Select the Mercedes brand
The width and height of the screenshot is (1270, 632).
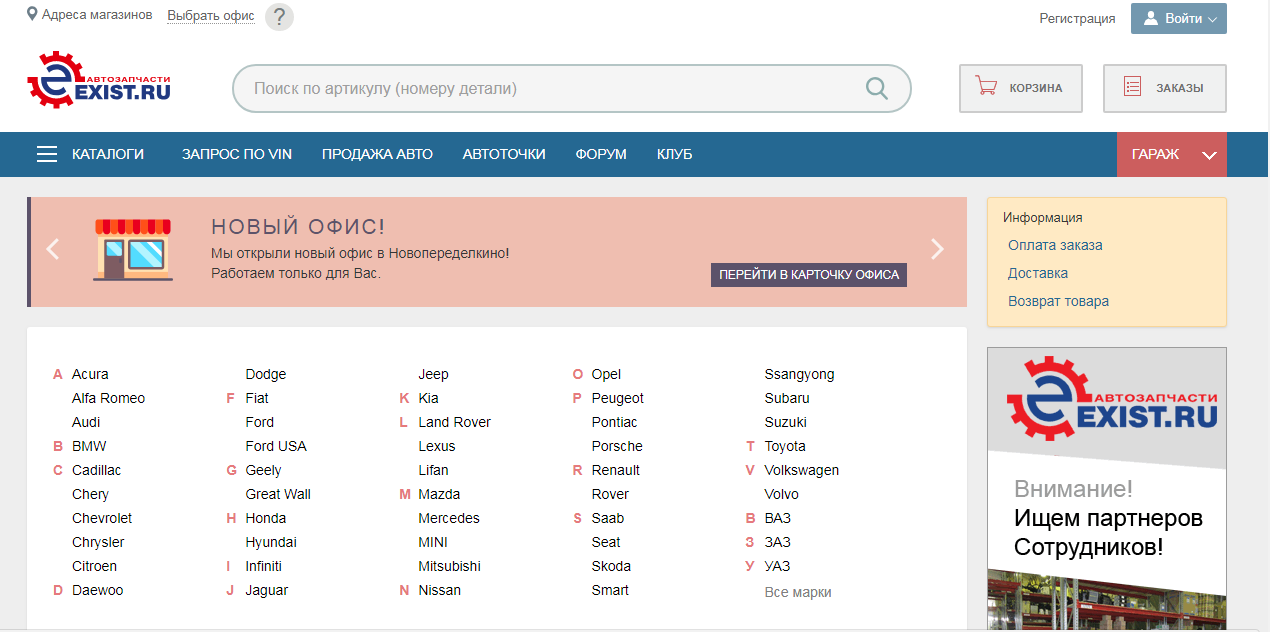[449, 518]
